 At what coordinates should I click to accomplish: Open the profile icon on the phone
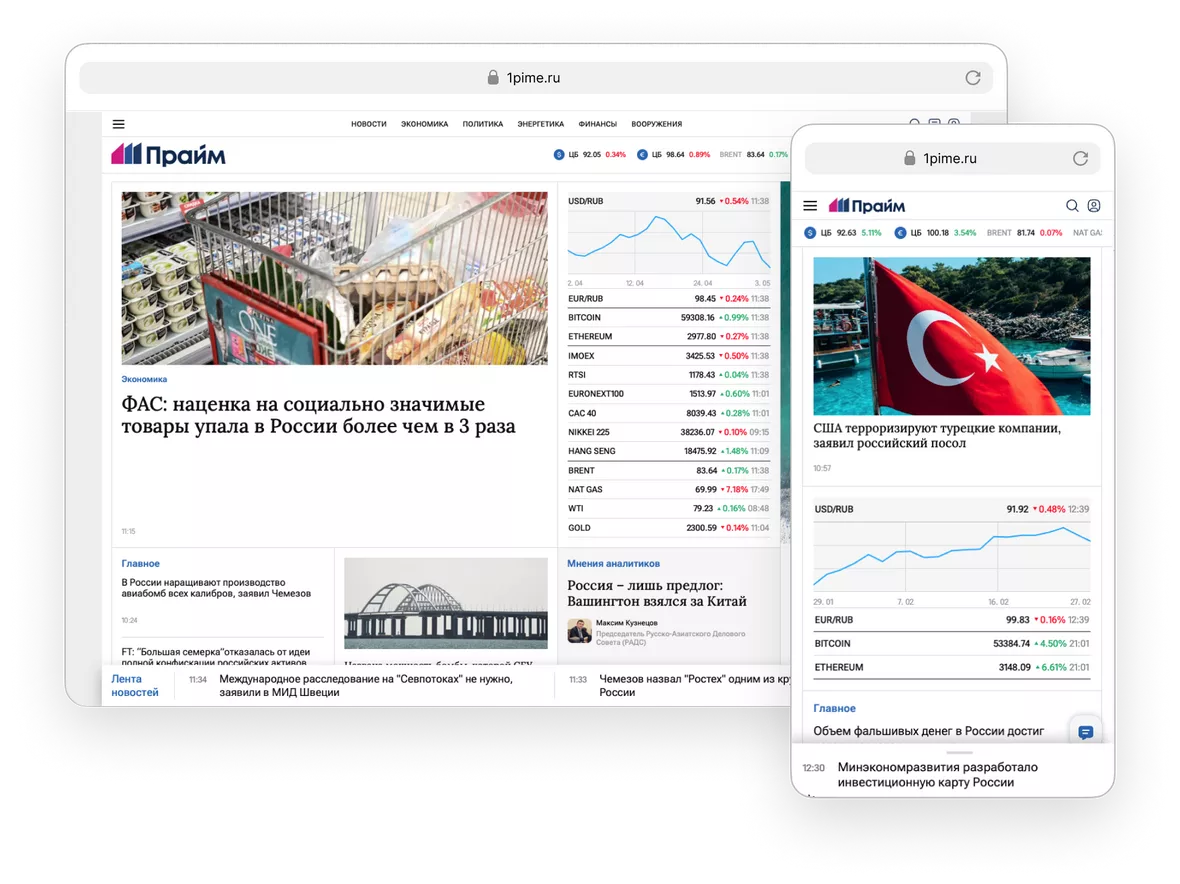1093,205
